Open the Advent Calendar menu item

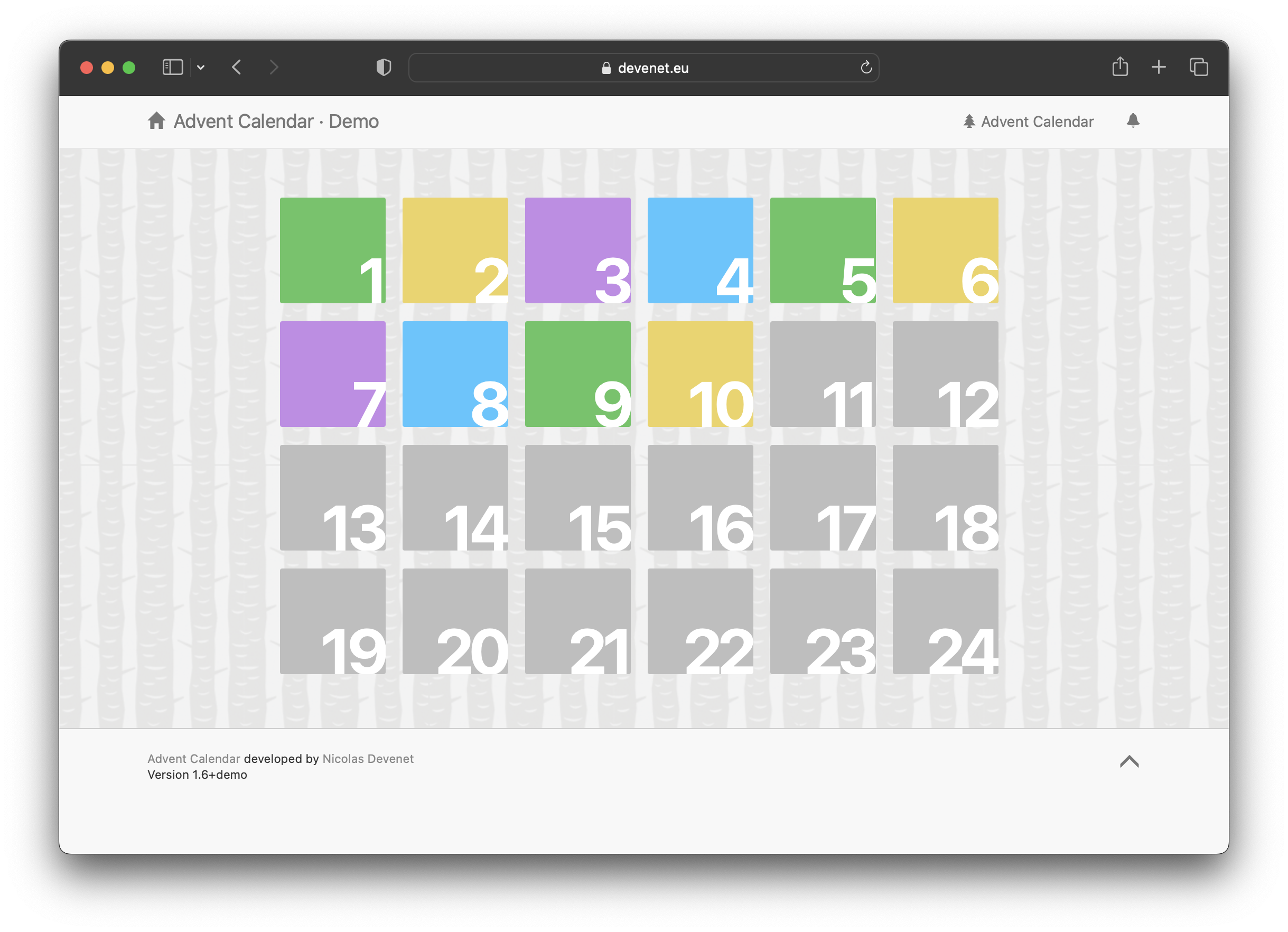(x=1029, y=122)
